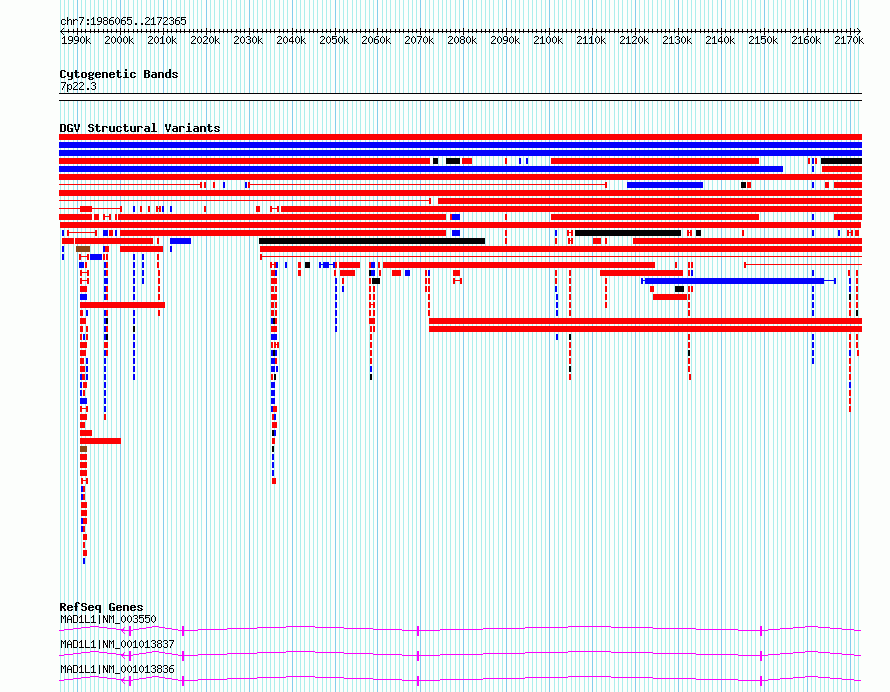Click the blue whiskered variant bar spanning 2125k–2165k
The image size is (890, 692).
738,281
